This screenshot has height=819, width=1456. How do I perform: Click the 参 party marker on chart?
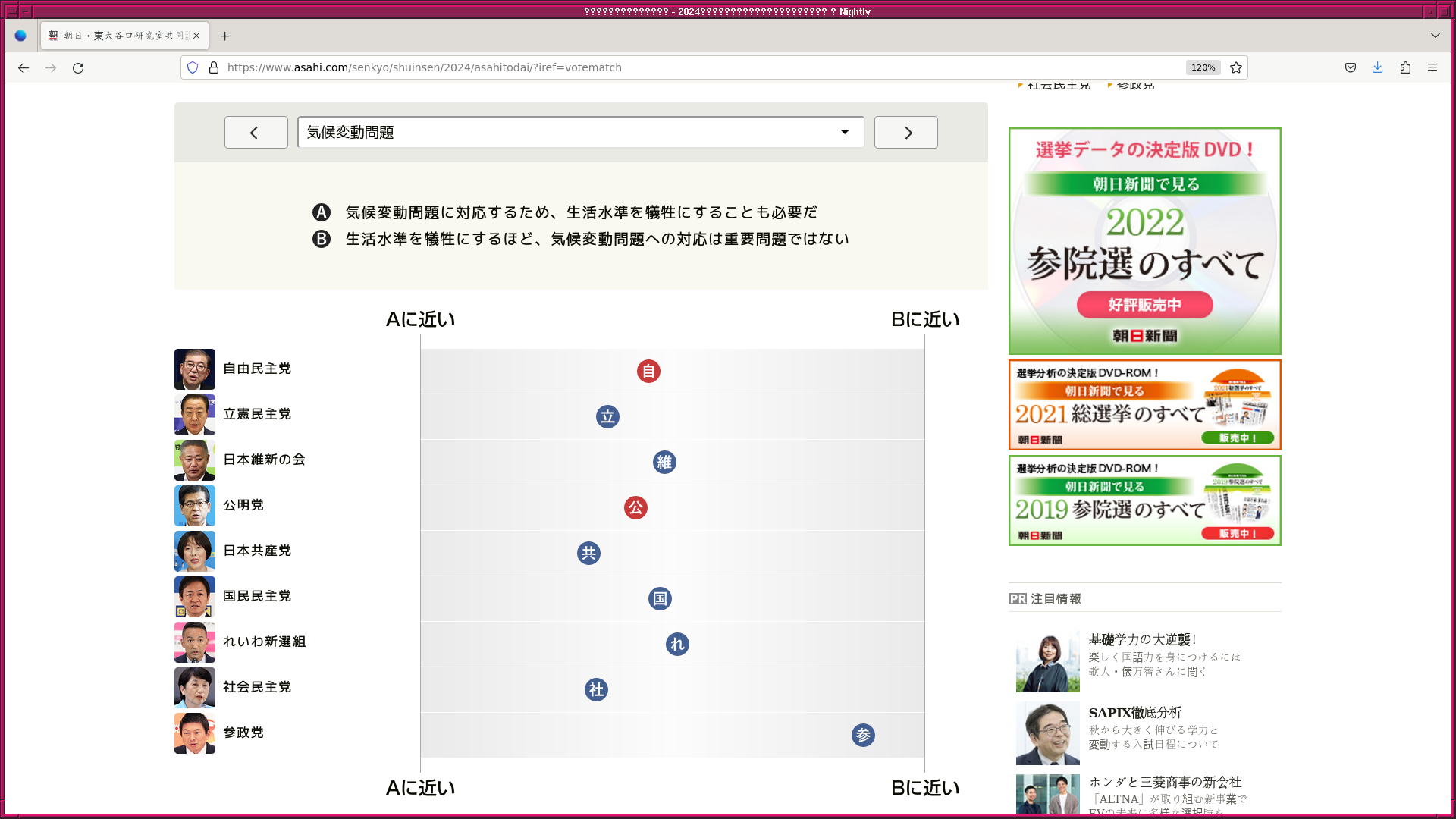(863, 736)
